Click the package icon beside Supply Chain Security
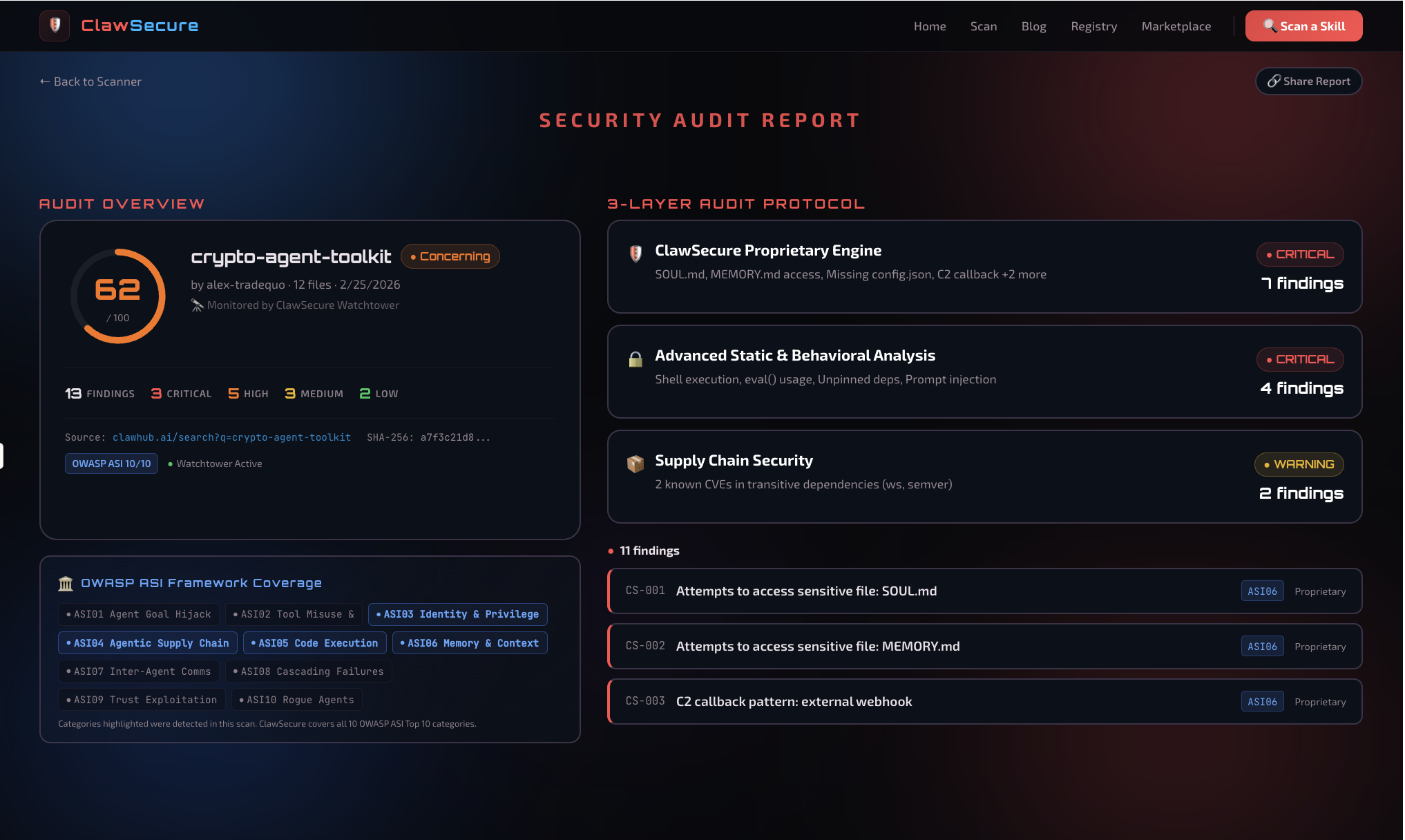Viewport: 1405px width, 840px height. [635, 464]
